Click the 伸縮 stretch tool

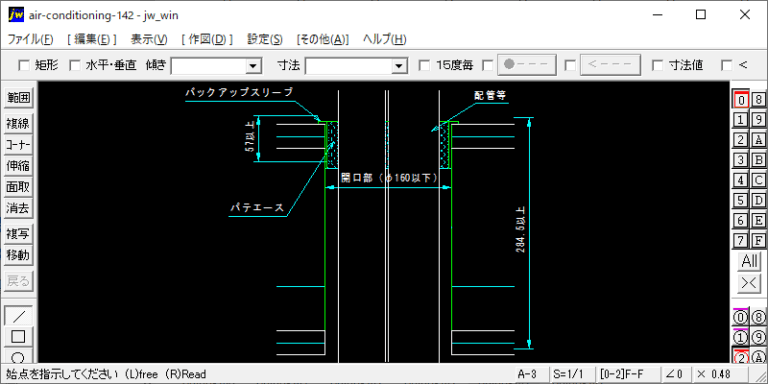(x=18, y=166)
